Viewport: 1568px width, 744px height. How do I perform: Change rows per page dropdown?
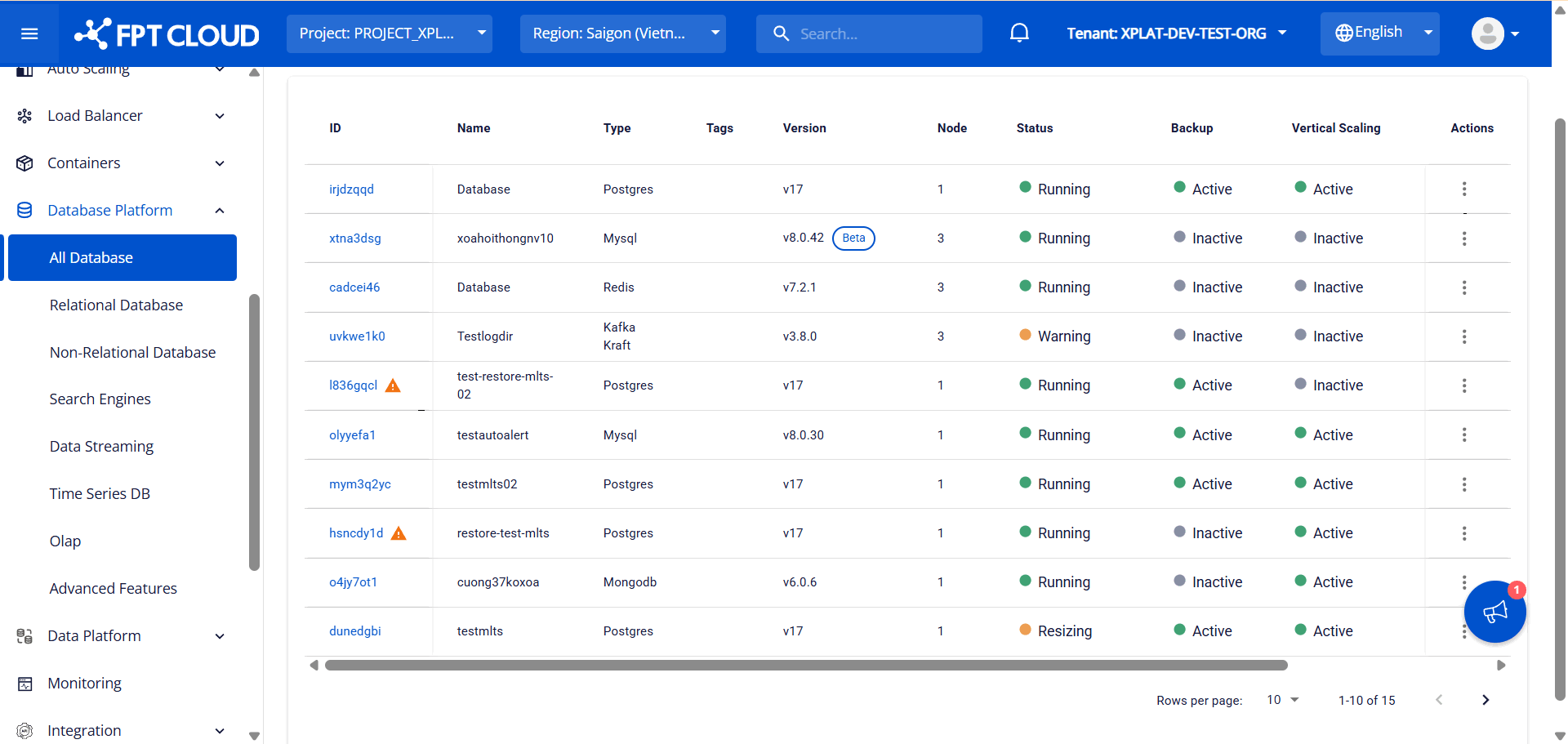coord(1282,700)
